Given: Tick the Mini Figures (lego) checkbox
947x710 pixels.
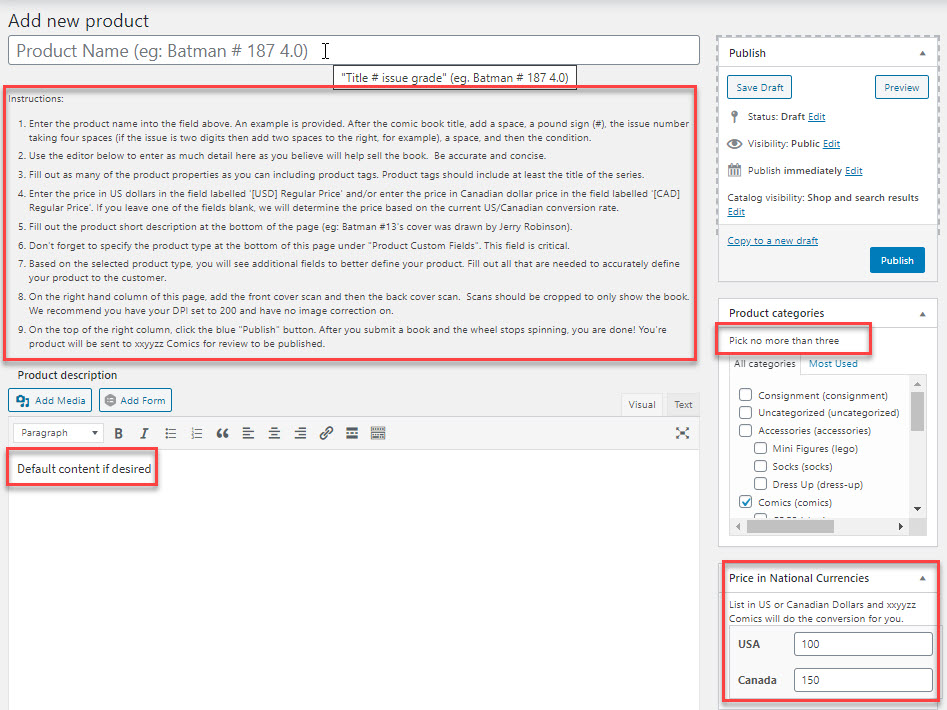Looking at the screenshot, I should tap(760, 449).
